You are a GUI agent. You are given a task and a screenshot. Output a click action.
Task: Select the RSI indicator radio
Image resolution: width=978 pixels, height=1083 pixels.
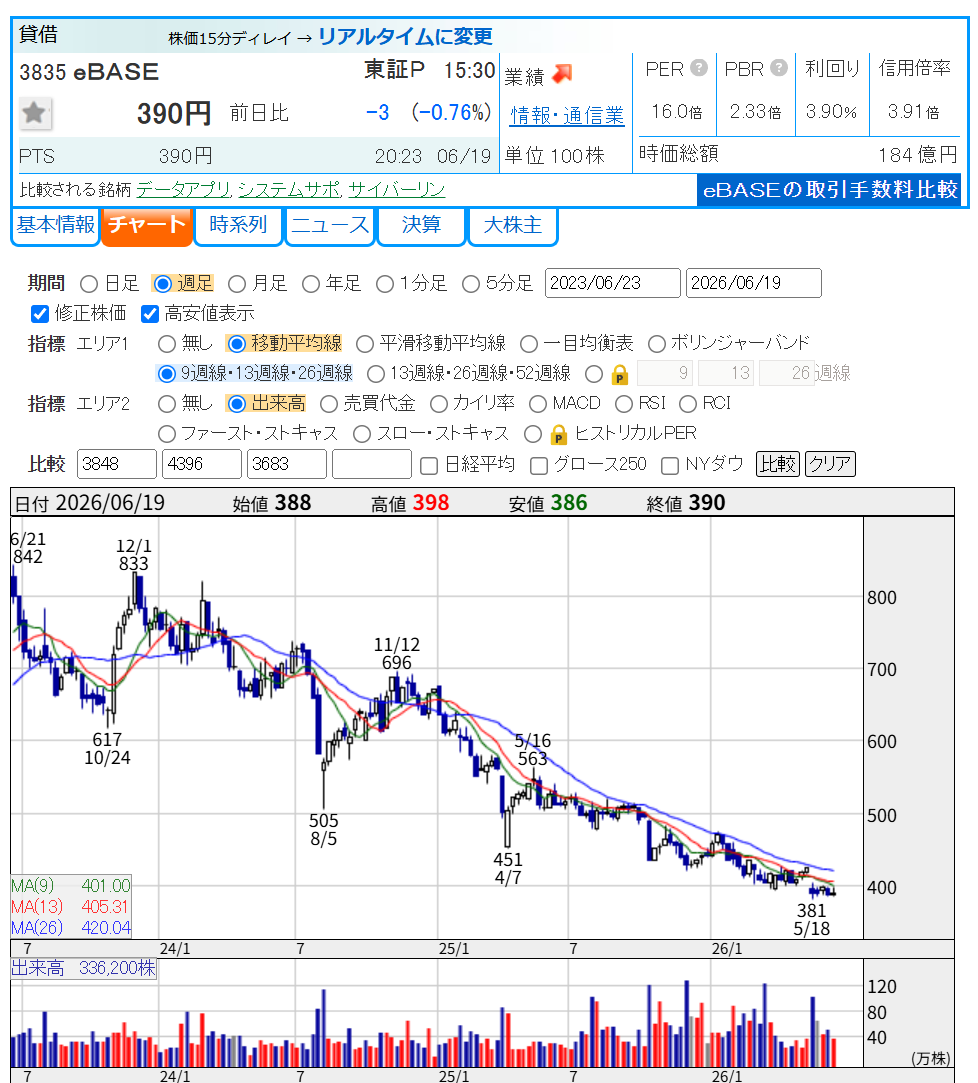(624, 404)
